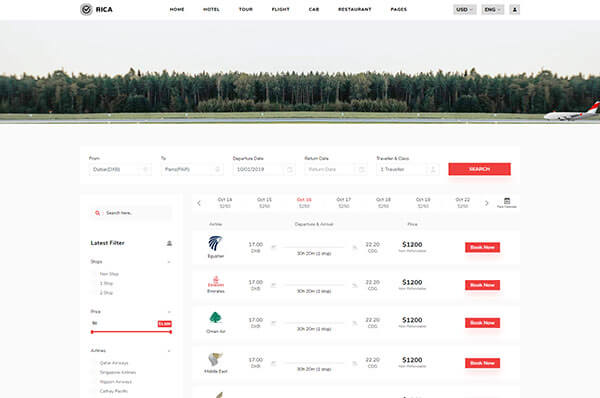The width and height of the screenshot is (600, 398).
Task: Open the USD currency dropdown
Action: [x=465, y=10]
